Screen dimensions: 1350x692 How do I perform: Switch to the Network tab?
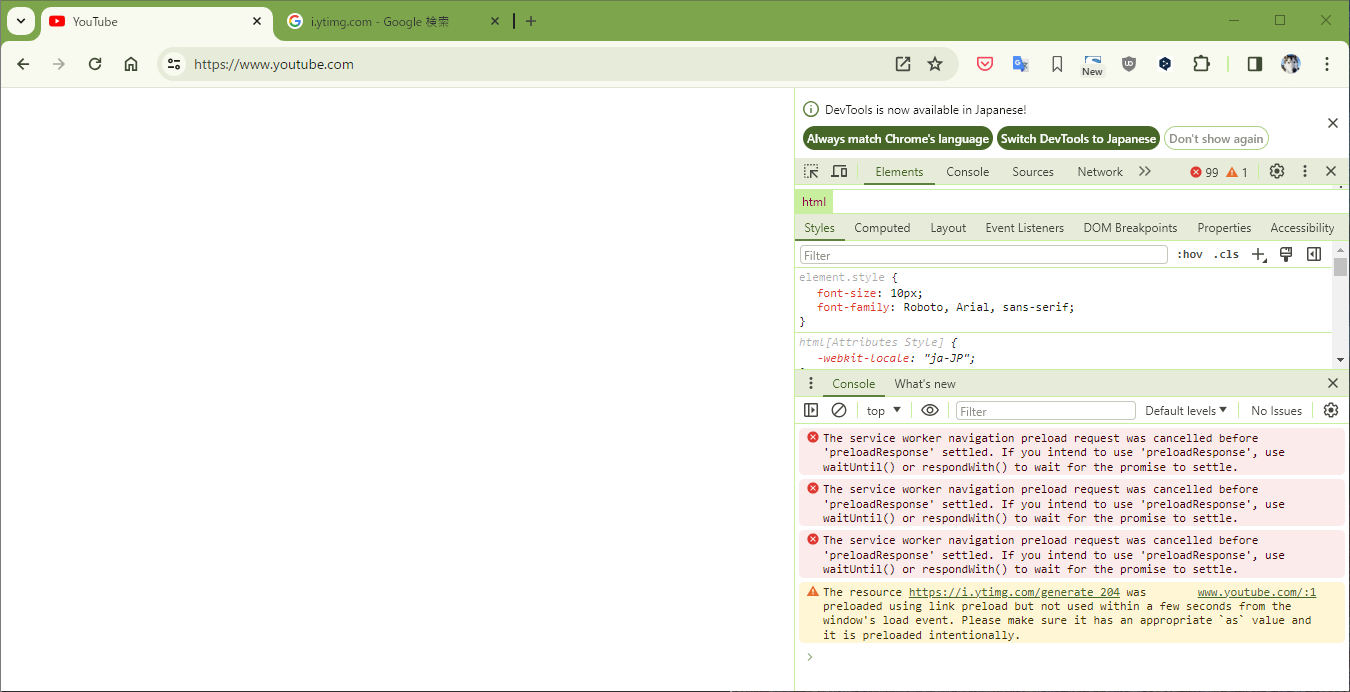point(1100,172)
